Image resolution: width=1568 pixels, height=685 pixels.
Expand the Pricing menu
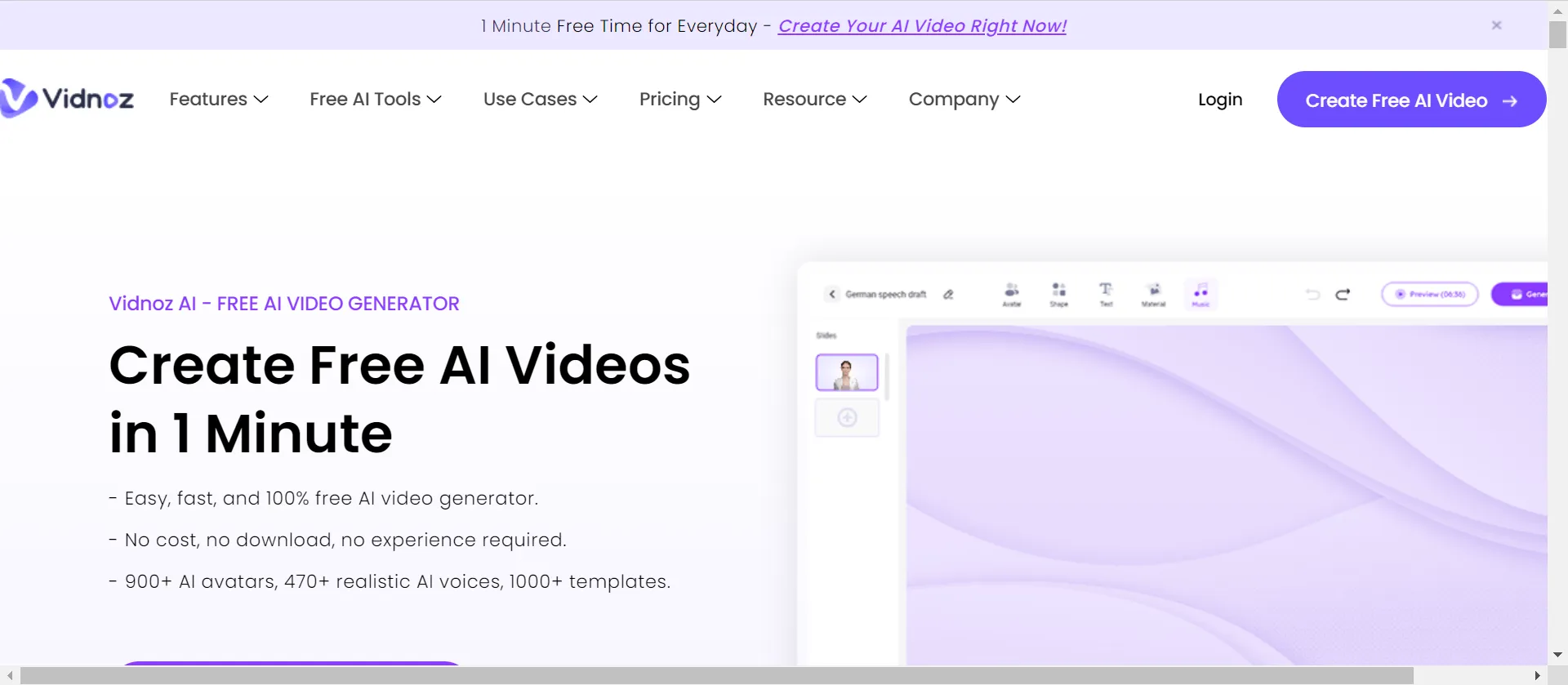tap(680, 99)
